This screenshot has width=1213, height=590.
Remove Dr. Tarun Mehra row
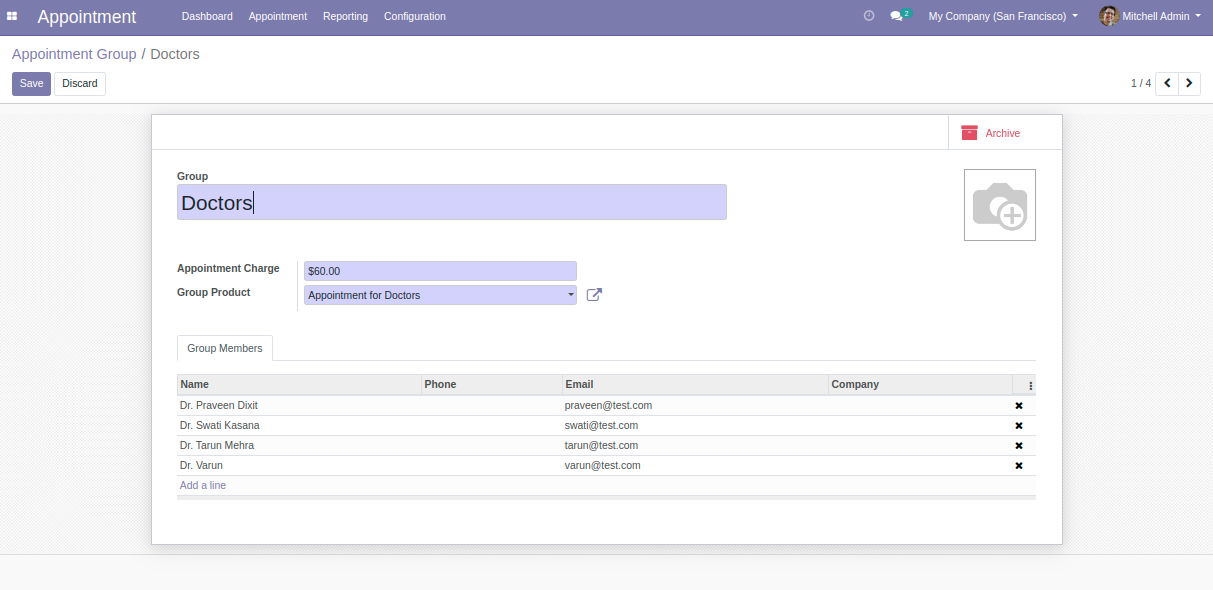tap(1019, 446)
